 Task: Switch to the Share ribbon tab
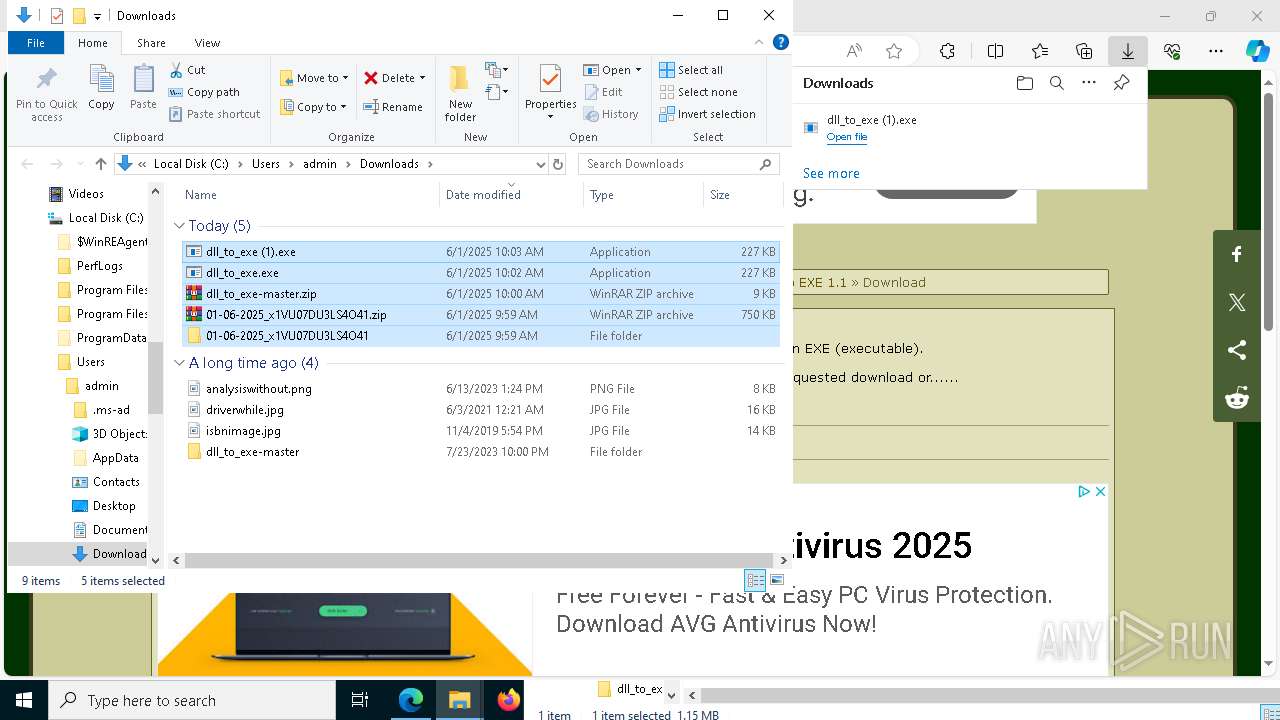pyautogui.click(x=151, y=43)
